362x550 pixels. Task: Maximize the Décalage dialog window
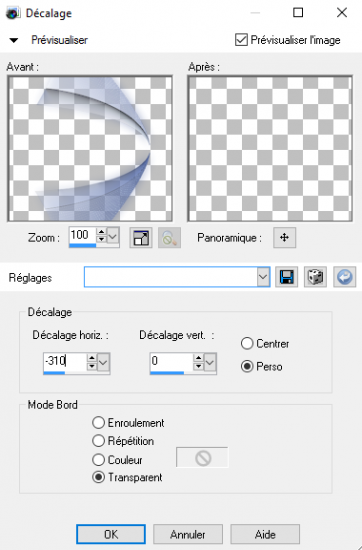[x=298, y=13]
